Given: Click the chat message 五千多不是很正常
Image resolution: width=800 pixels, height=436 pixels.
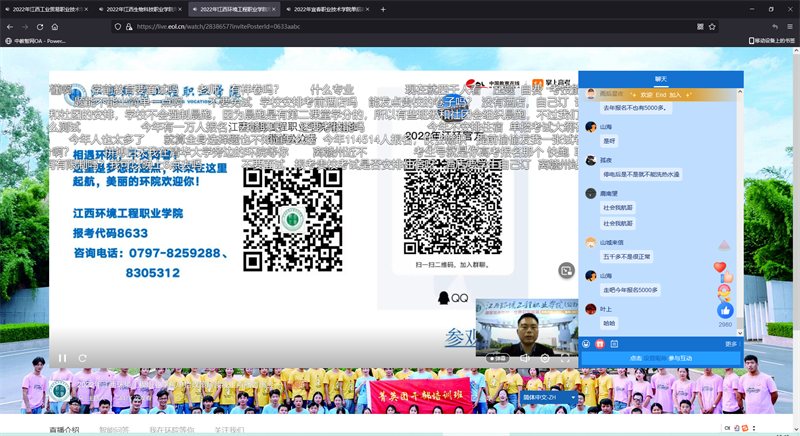Looking at the screenshot, I should tap(627, 257).
